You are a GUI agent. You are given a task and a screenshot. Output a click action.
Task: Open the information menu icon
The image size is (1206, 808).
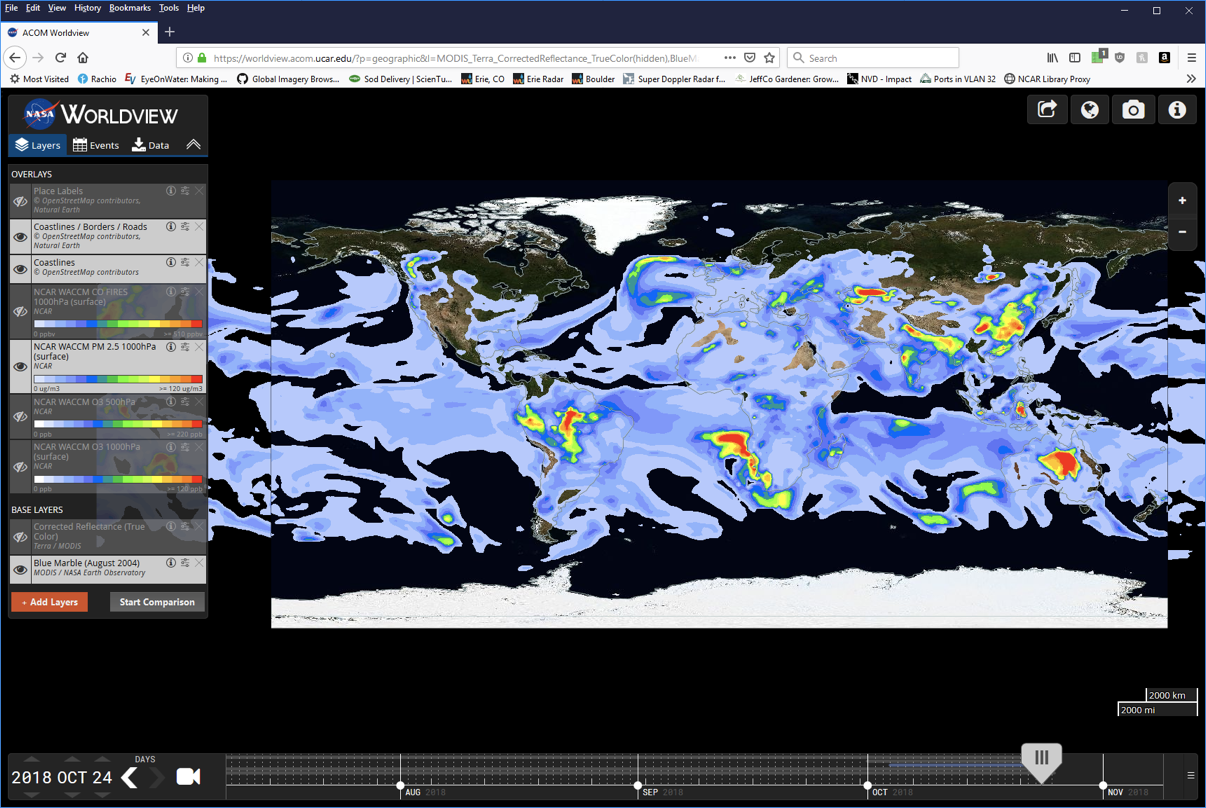(x=1177, y=110)
